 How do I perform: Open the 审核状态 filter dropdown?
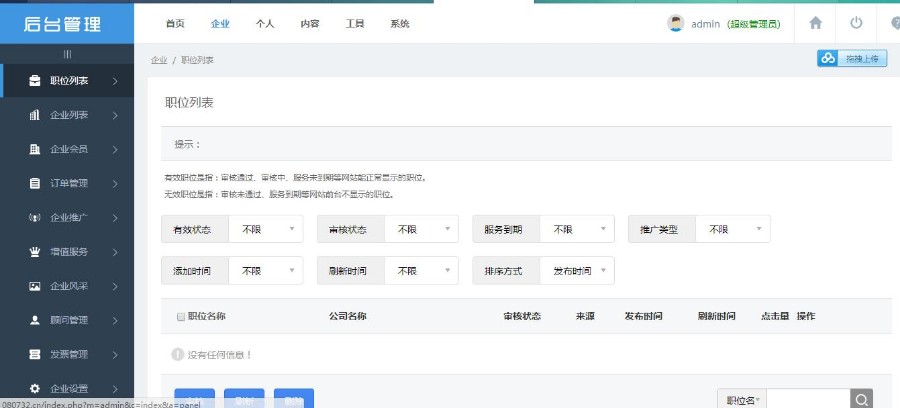tap(421, 230)
